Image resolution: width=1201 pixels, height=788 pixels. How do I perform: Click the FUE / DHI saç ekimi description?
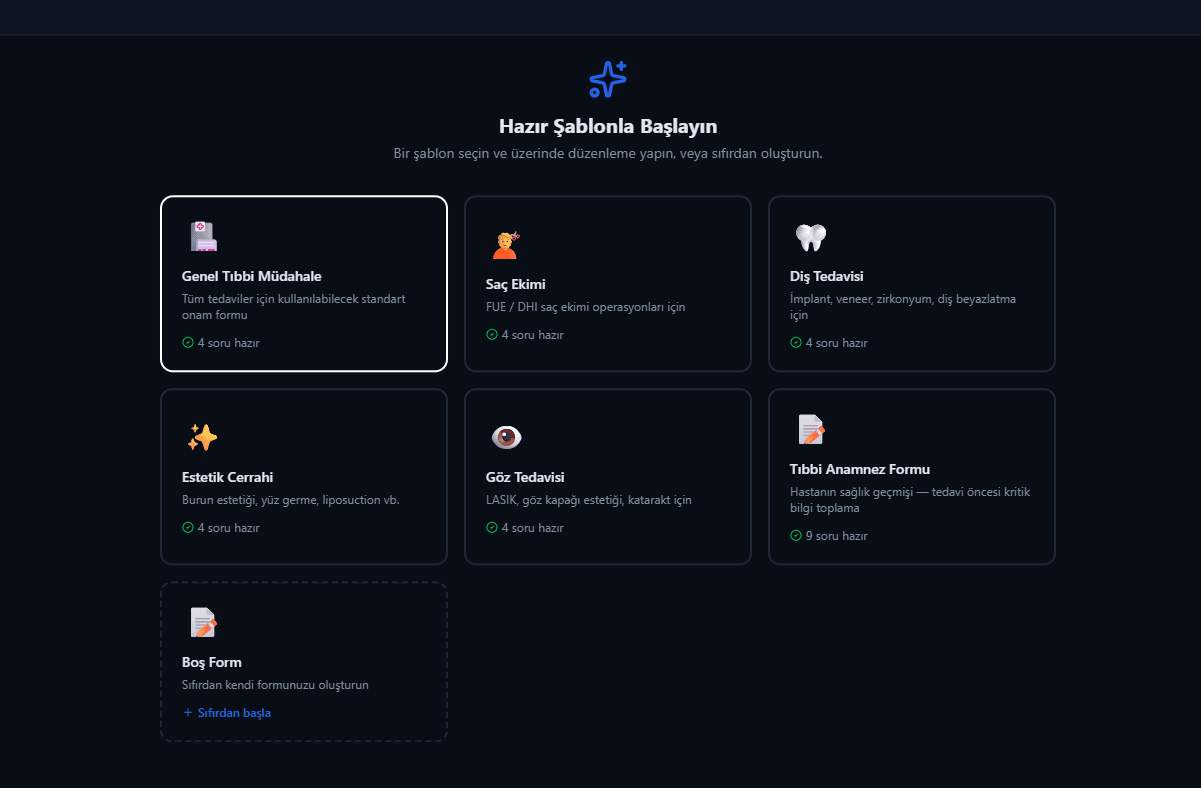point(586,307)
